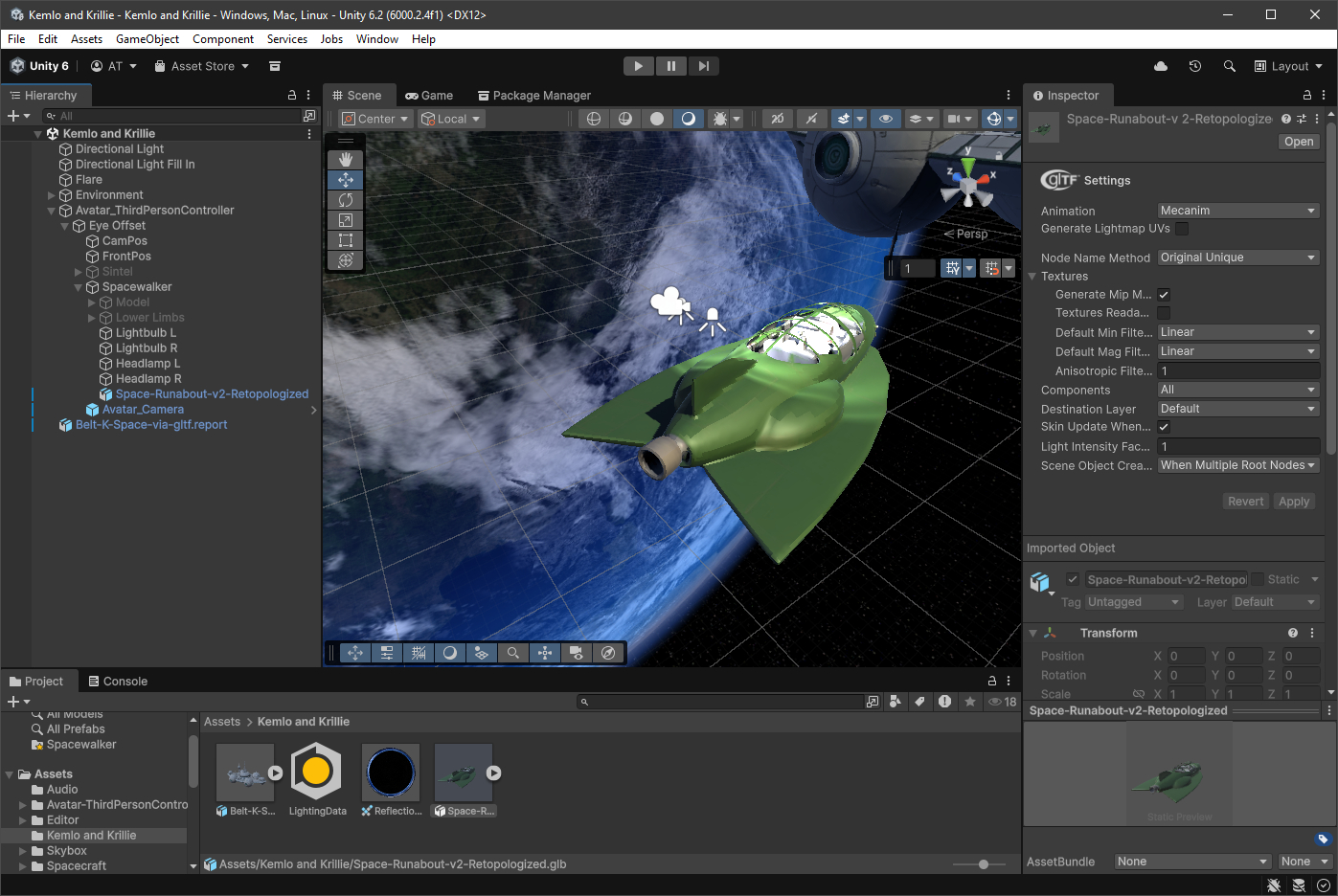Click the Pause button in toolbar
The width and height of the screenshot is (1338, 896).
pos(670,66)
